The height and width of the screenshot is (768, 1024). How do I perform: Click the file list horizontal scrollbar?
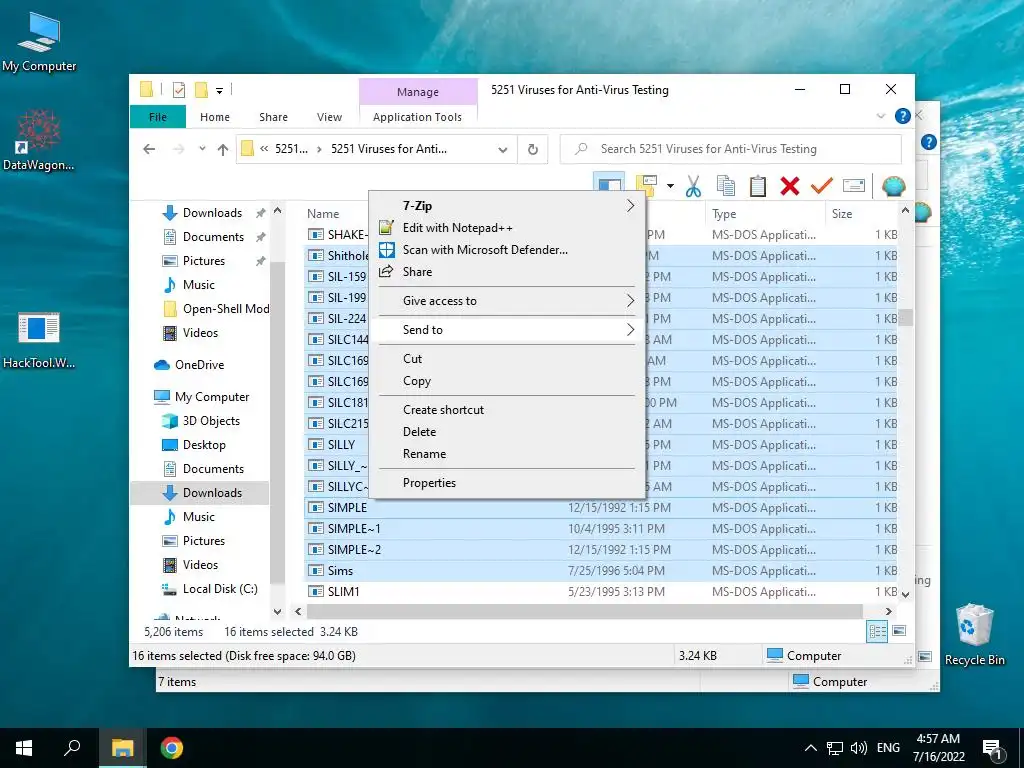(584, 611)
